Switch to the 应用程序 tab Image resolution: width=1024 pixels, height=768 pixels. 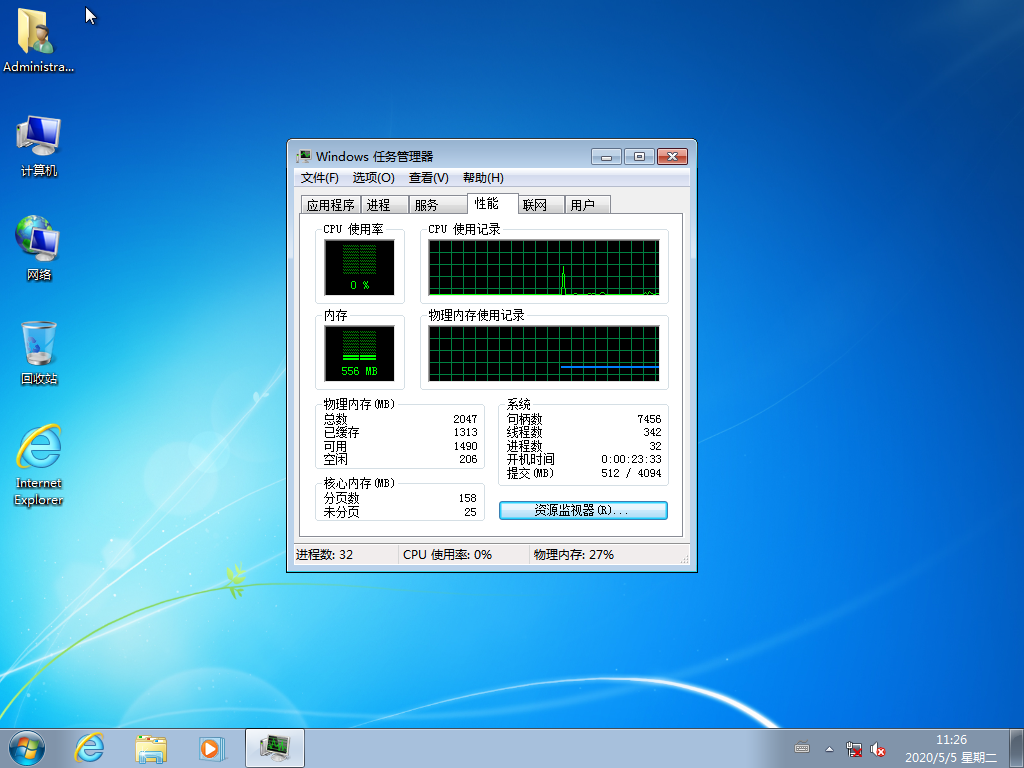click(x=330, y=205)
